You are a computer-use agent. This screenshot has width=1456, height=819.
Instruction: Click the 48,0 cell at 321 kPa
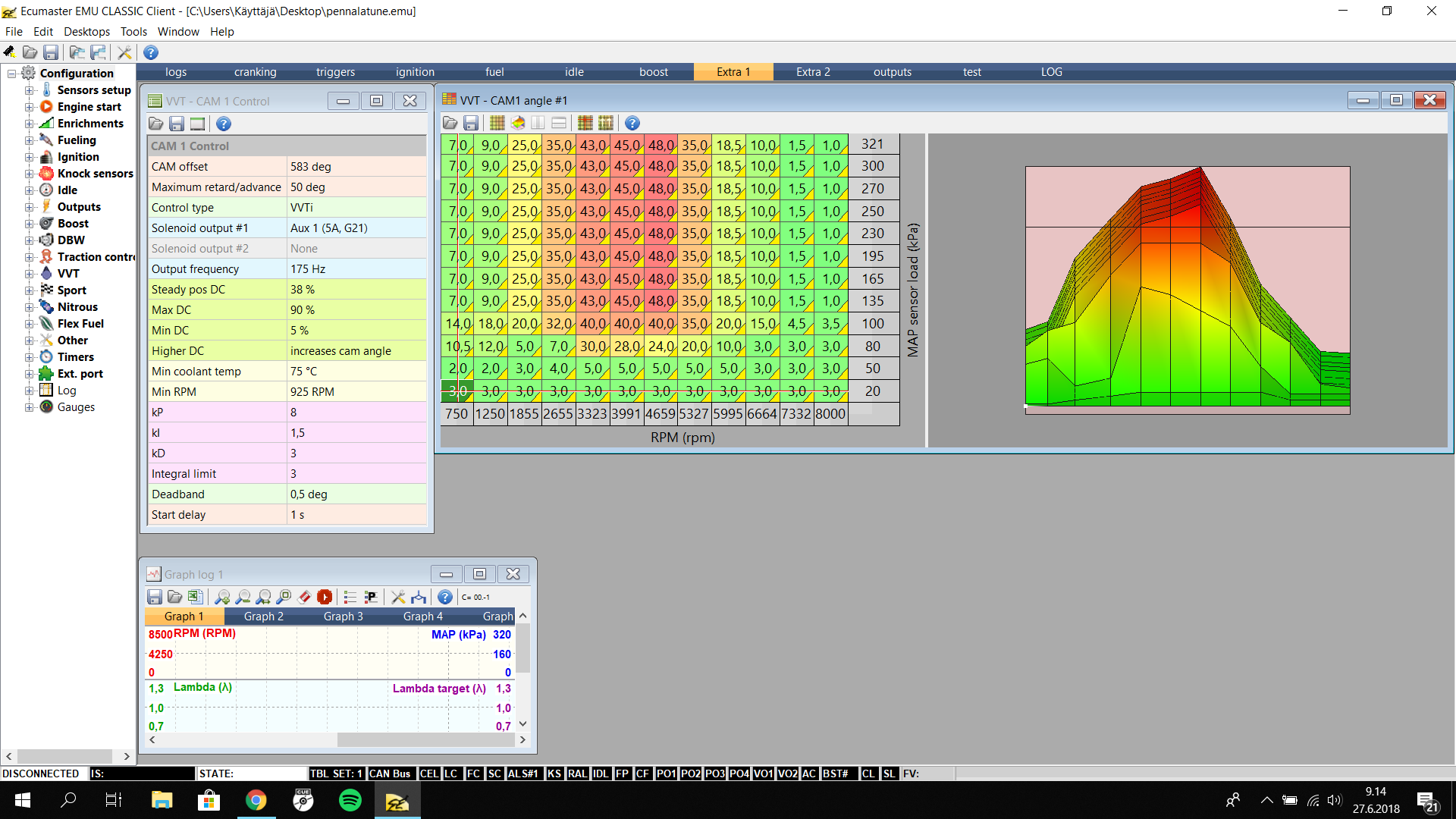[x=661, y=145]
